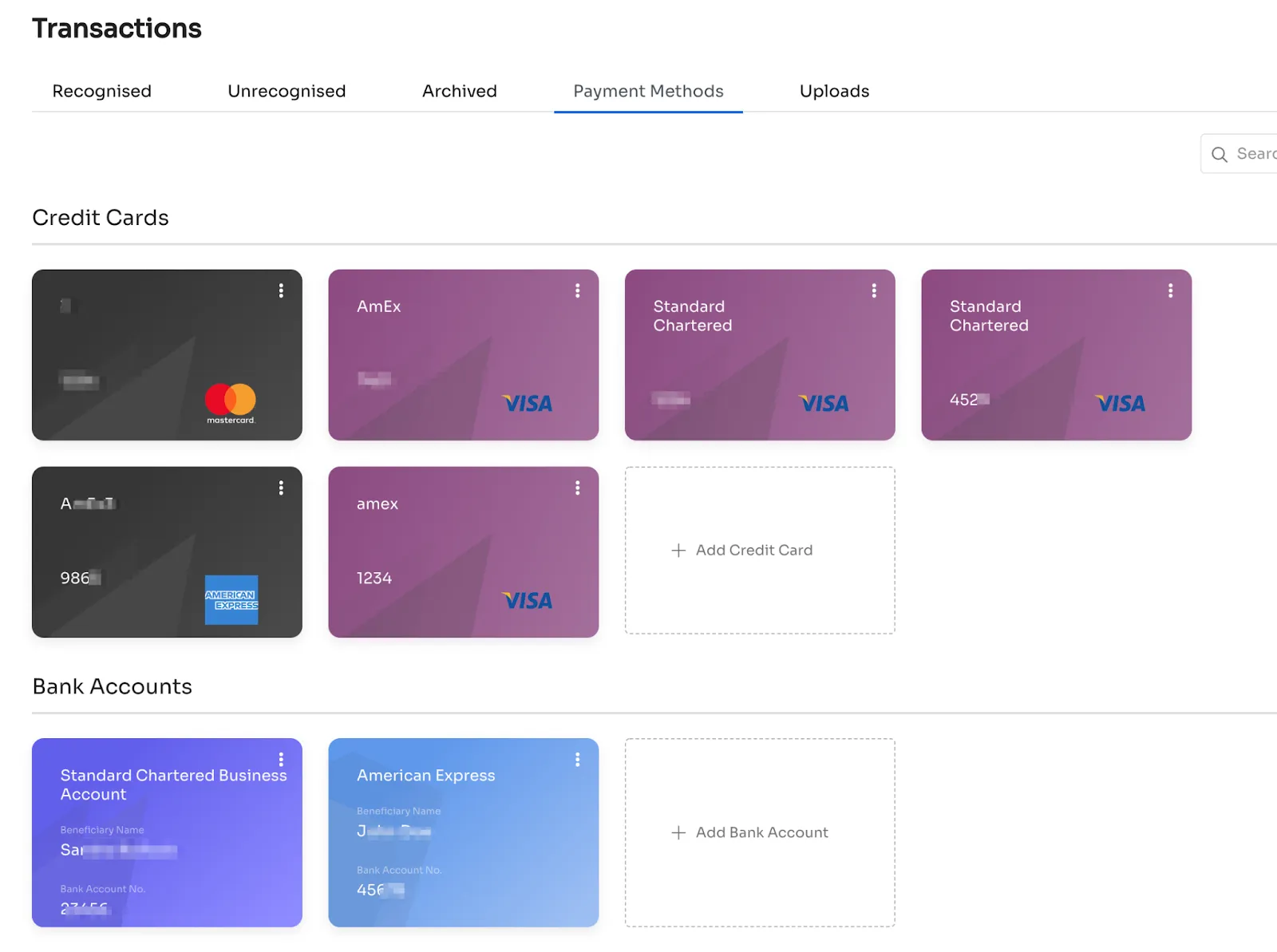
Task: Switch to the Unrecognised tab
Action: [x=287, y=91]
